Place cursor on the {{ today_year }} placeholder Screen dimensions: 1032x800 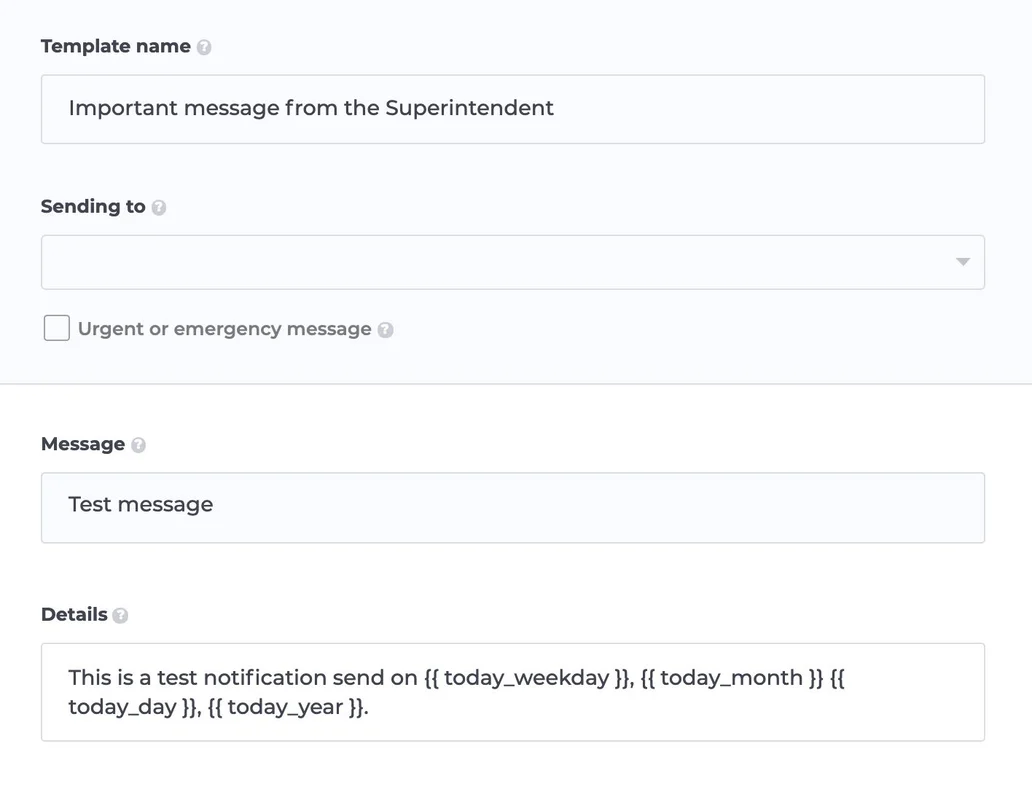[x=285, y=708]
